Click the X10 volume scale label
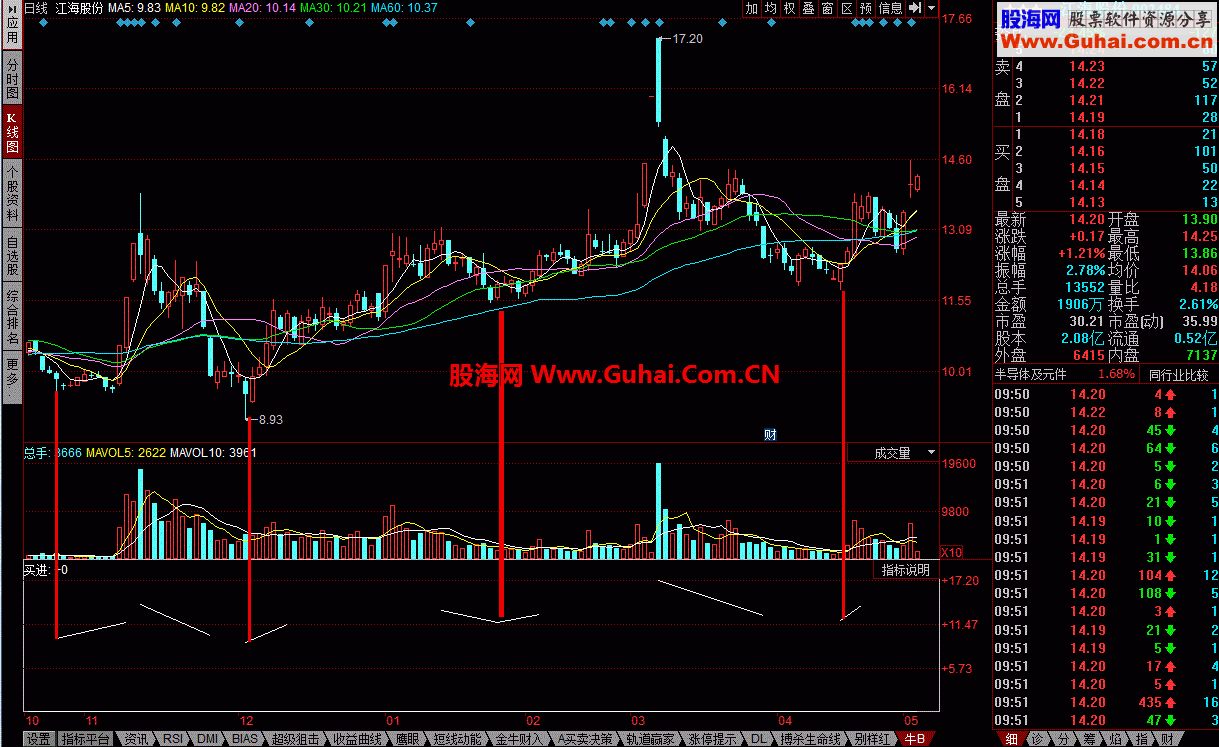The width and height of the screenshot is (1219, 747). (952, 552)
